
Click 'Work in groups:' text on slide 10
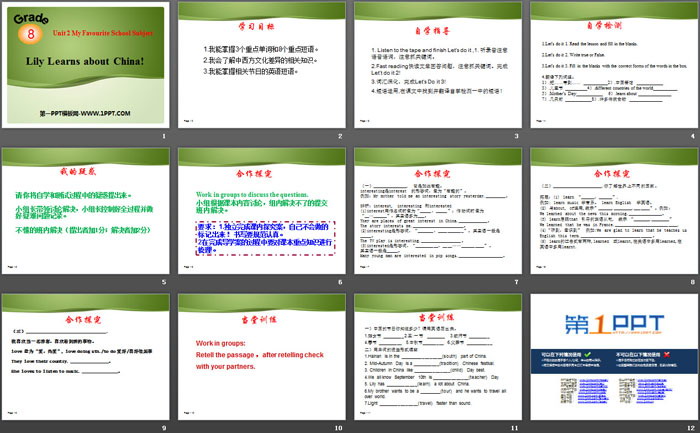tap(220, 343)
